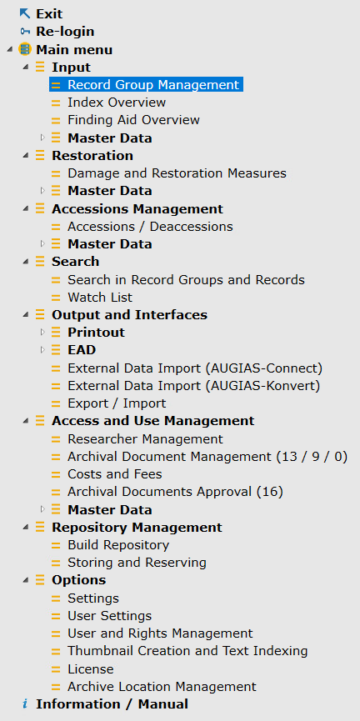
Task: Collapse the Main menu root node
Action: pos(10,50)
